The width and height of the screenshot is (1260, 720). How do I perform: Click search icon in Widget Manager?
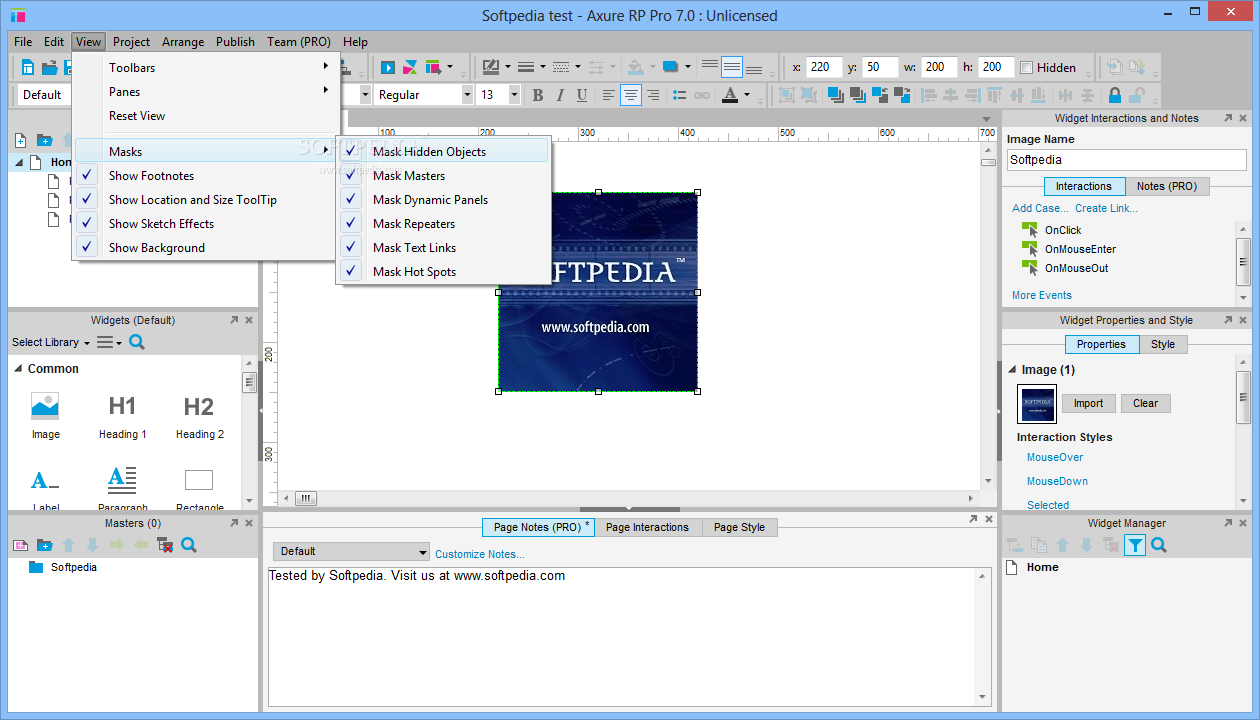1159,545
